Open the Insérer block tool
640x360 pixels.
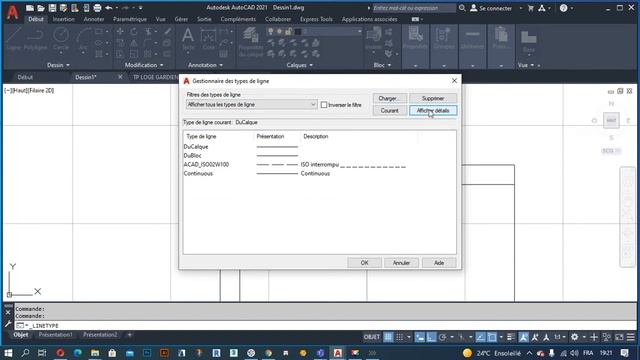point(373,39)
